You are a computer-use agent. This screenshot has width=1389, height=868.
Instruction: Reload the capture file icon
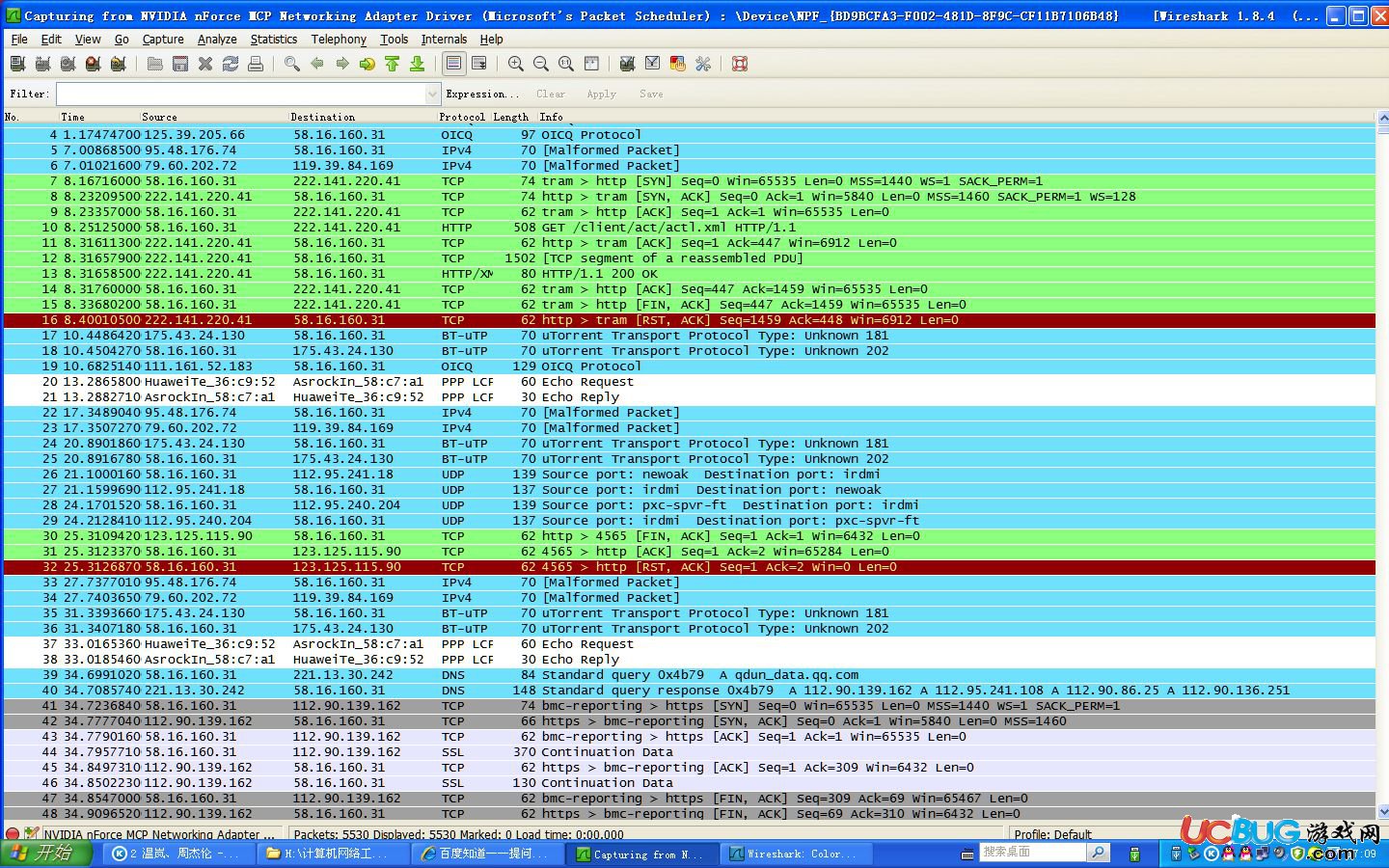point(230,64)
